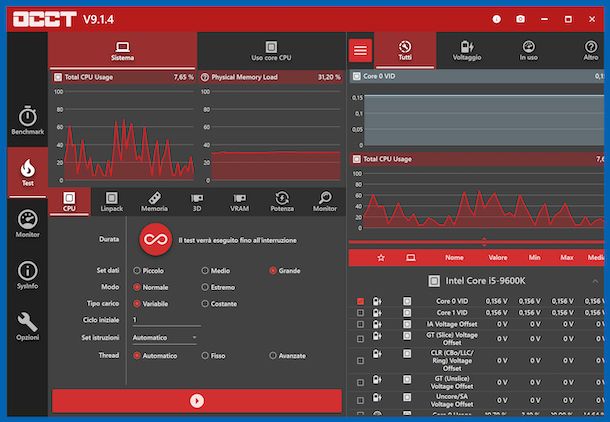
Task: Select the Tutti sensors tab
Action: [x=405, y=51]
